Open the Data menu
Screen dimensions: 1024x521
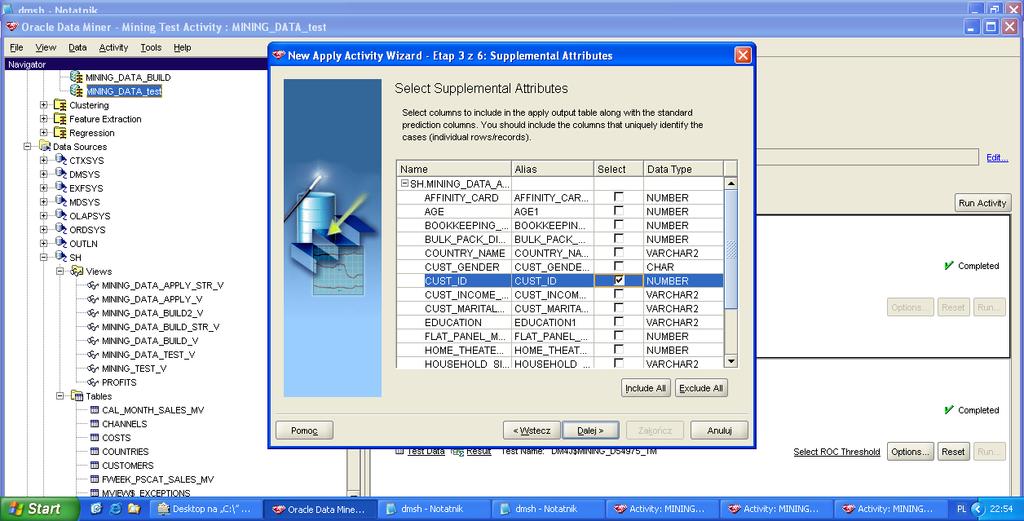click(x=77, y=48)
